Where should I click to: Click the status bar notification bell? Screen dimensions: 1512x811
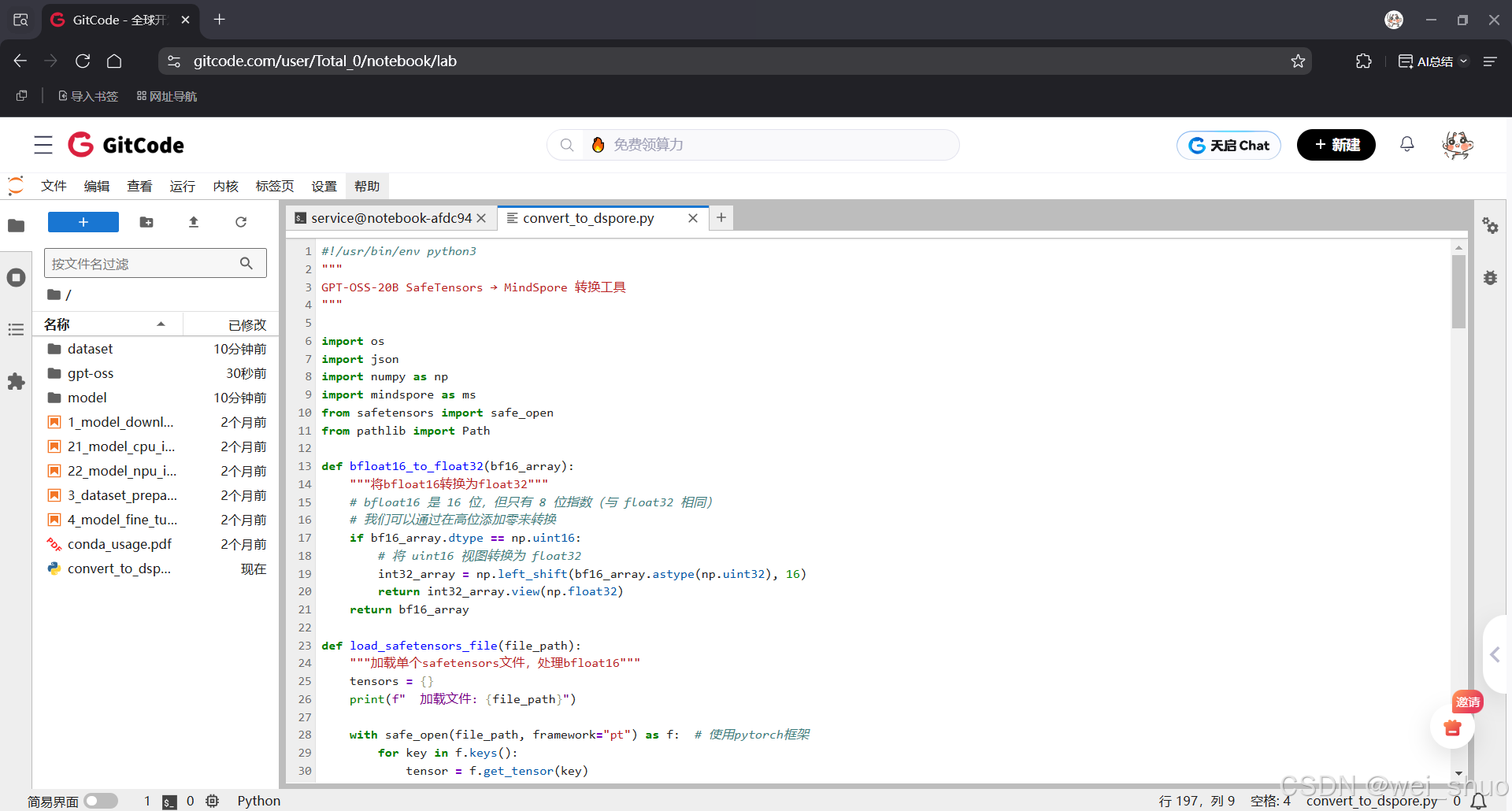point(1479,801)
